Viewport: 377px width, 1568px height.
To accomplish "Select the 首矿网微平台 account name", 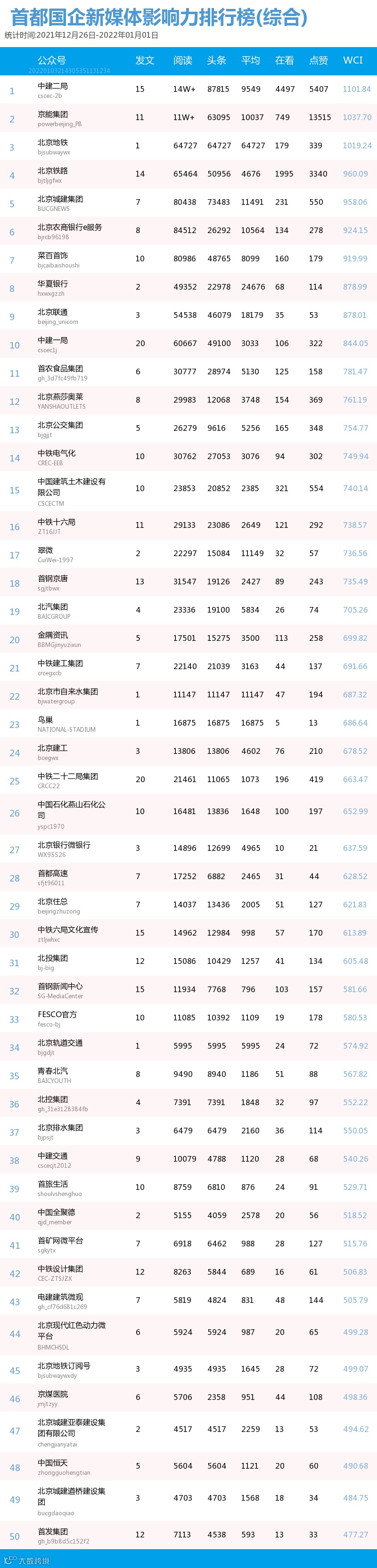I will 60,1241.
